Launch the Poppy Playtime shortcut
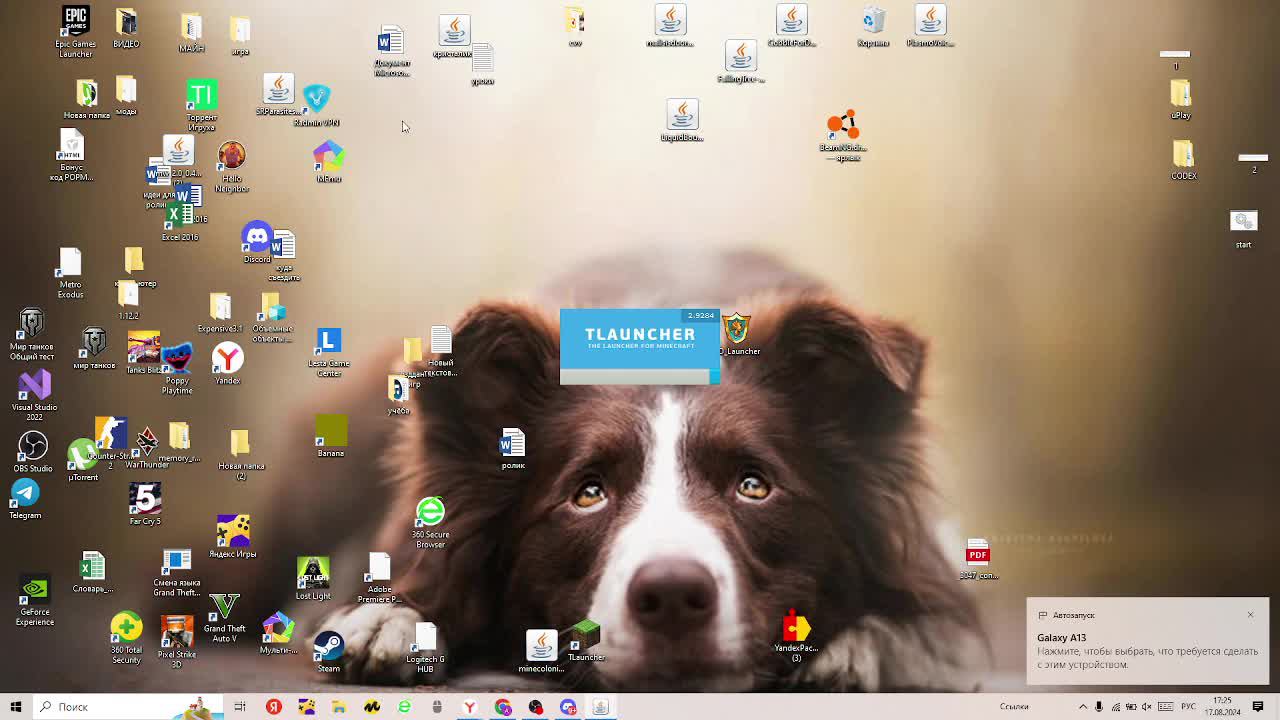 tap(177, 368)
